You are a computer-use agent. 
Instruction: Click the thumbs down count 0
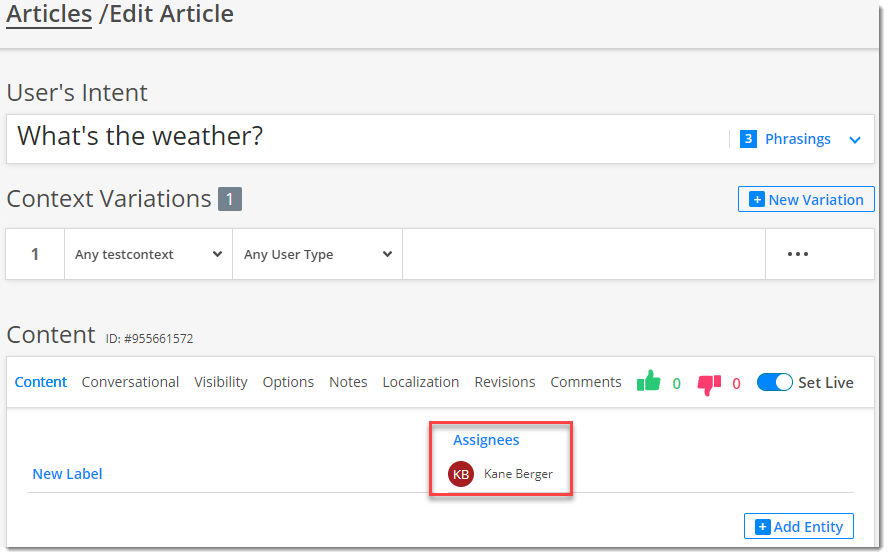(x=736, y=384)
